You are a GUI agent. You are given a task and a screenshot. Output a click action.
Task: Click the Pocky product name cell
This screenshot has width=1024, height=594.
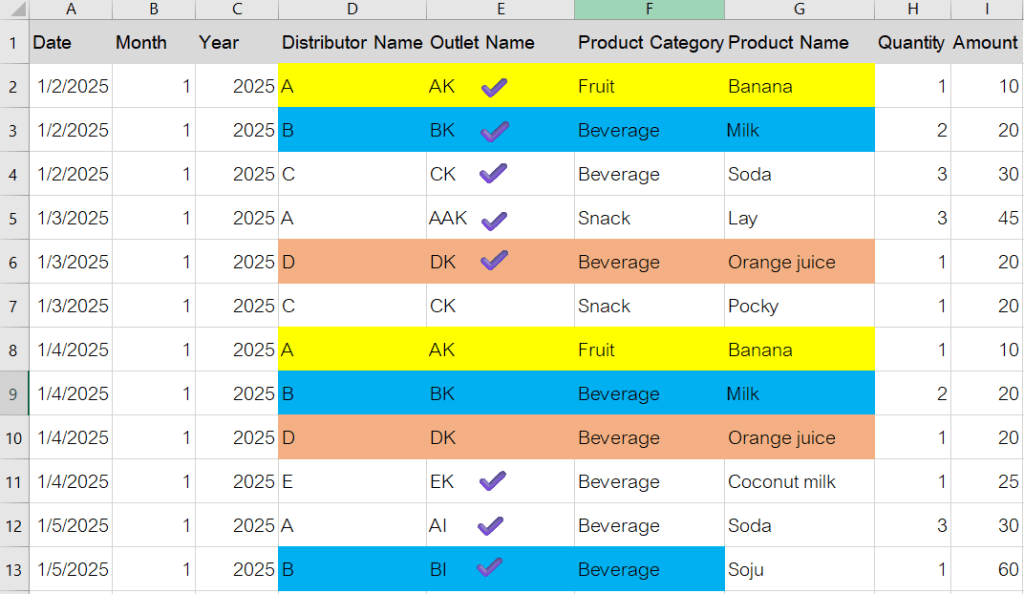[799, 306]
